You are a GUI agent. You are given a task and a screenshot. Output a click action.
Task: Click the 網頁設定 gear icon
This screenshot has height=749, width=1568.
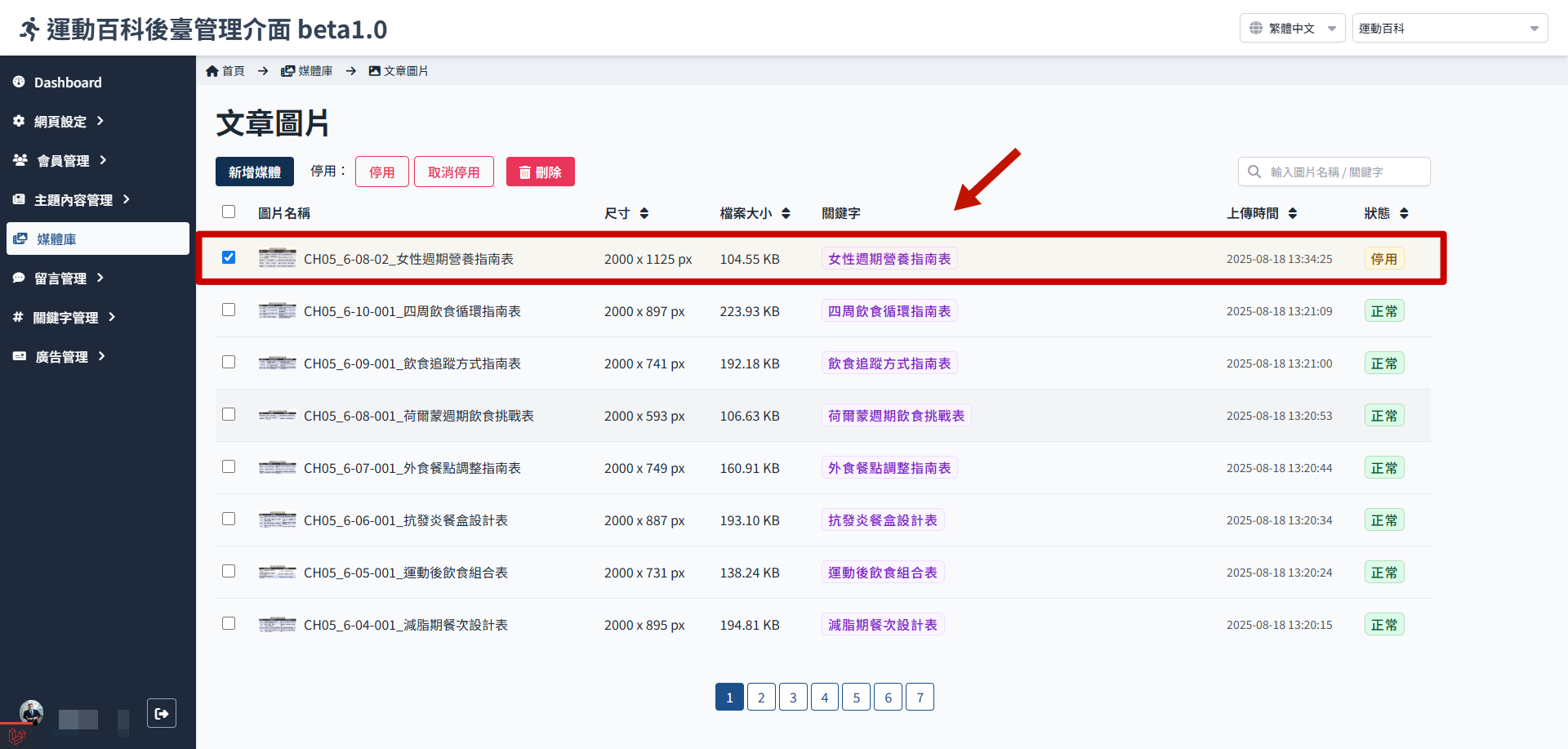(19, 121)
